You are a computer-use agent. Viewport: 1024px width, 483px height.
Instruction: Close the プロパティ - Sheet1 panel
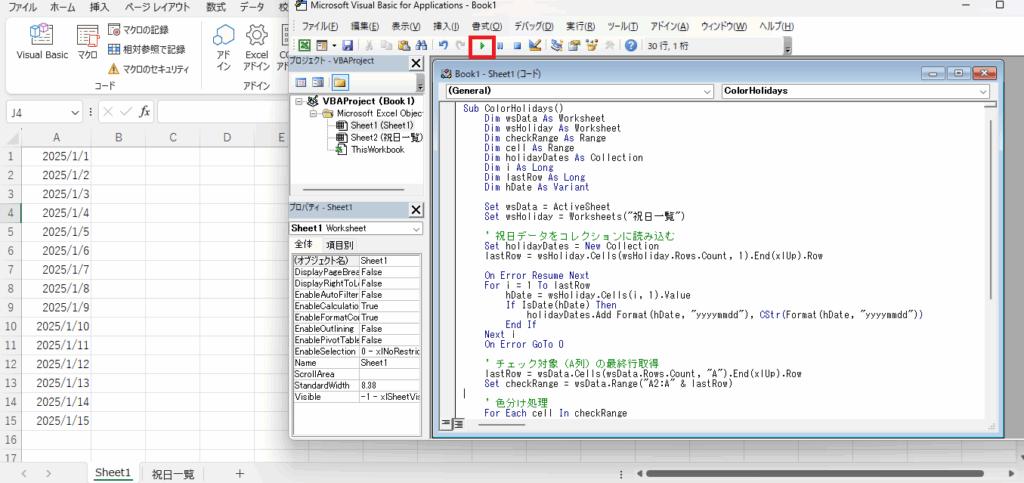[415, 210]
